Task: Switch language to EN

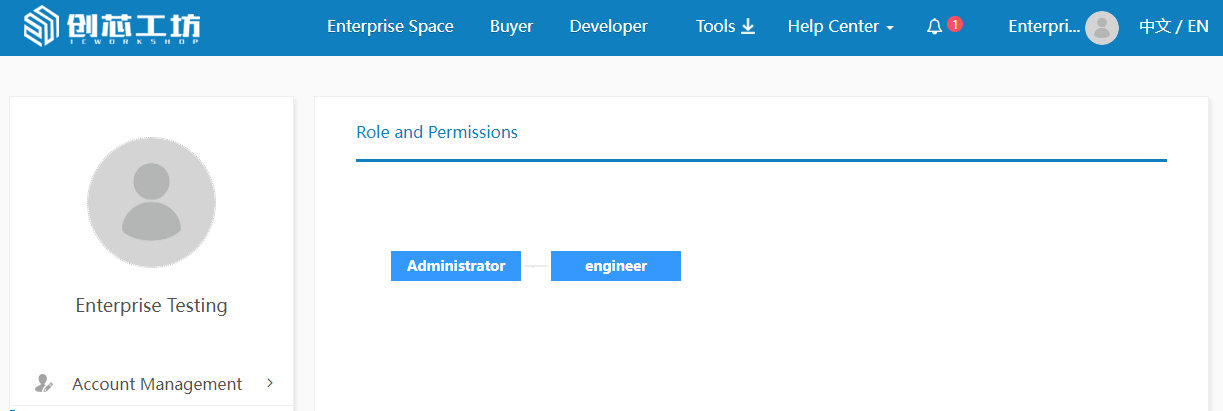Action: pos(1198,27)
